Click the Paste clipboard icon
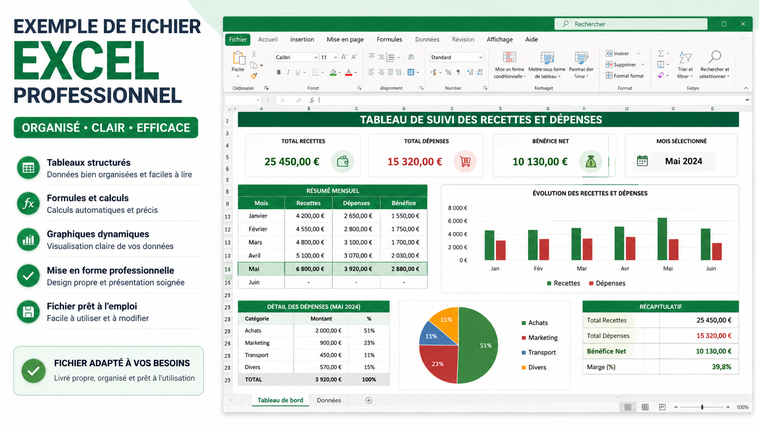759x427 pixels. pyautogui.click(x=238, y=60)
